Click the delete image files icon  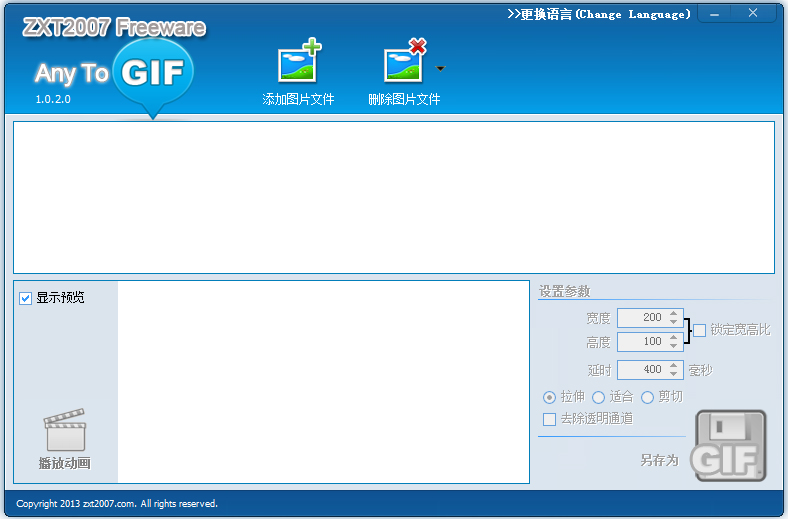click(x=405, y=61)
